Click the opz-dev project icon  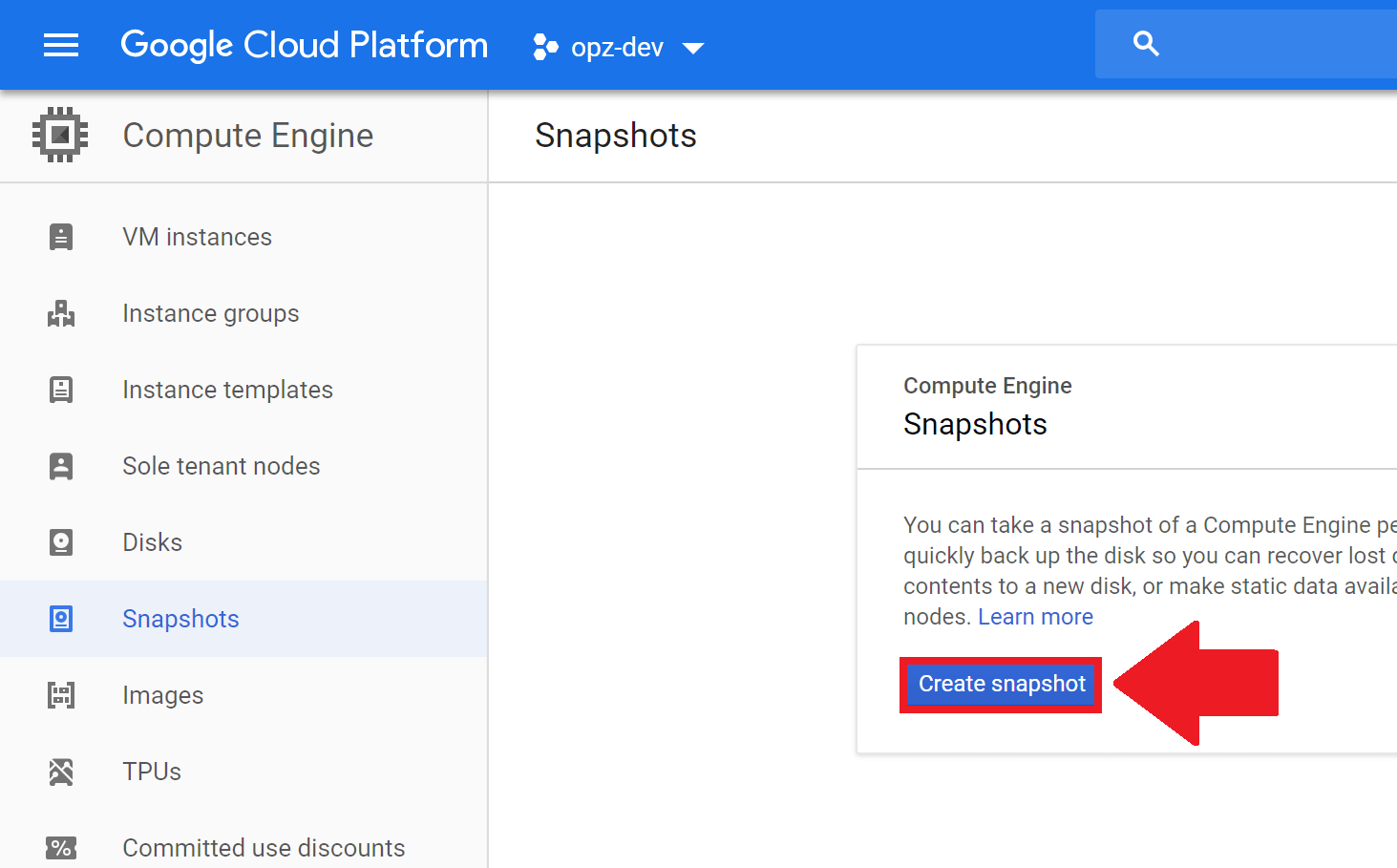[545, 47]
